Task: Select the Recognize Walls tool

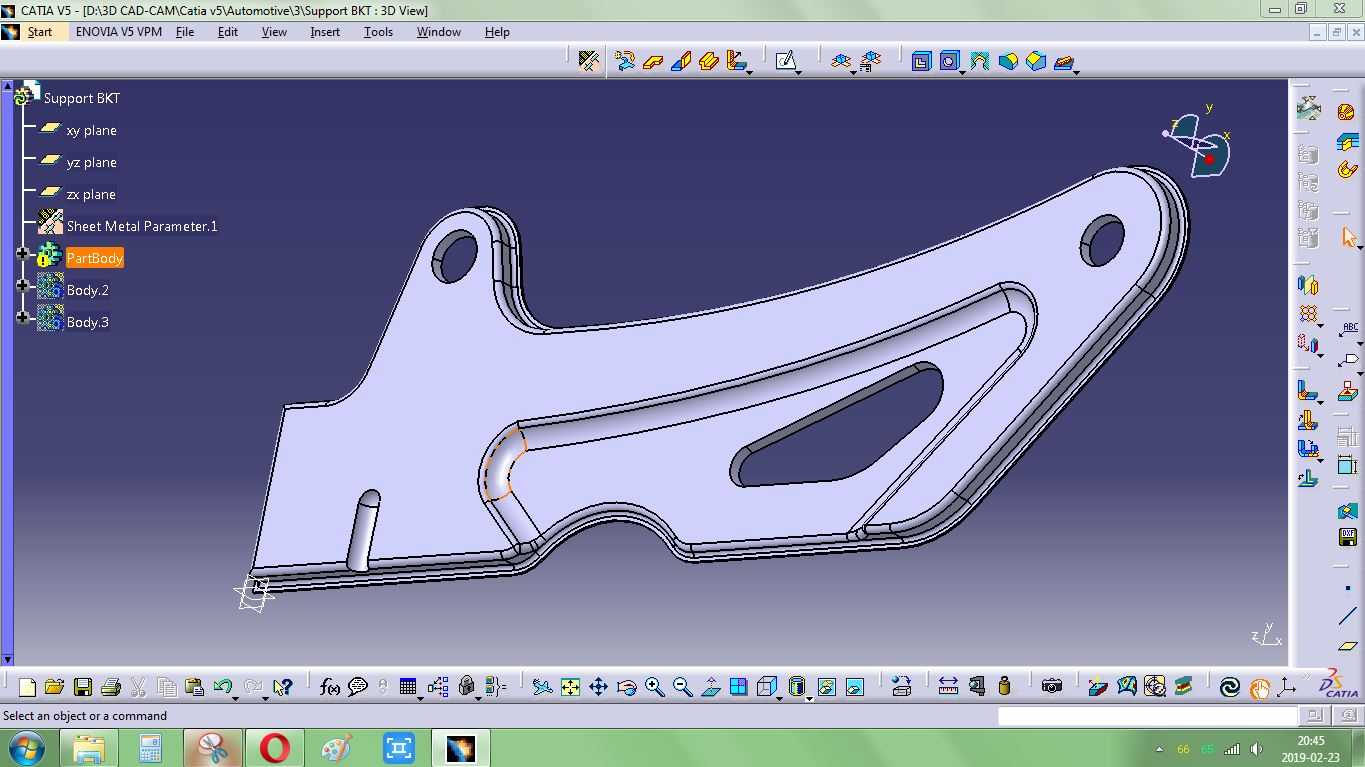Action: click(625, 61)
